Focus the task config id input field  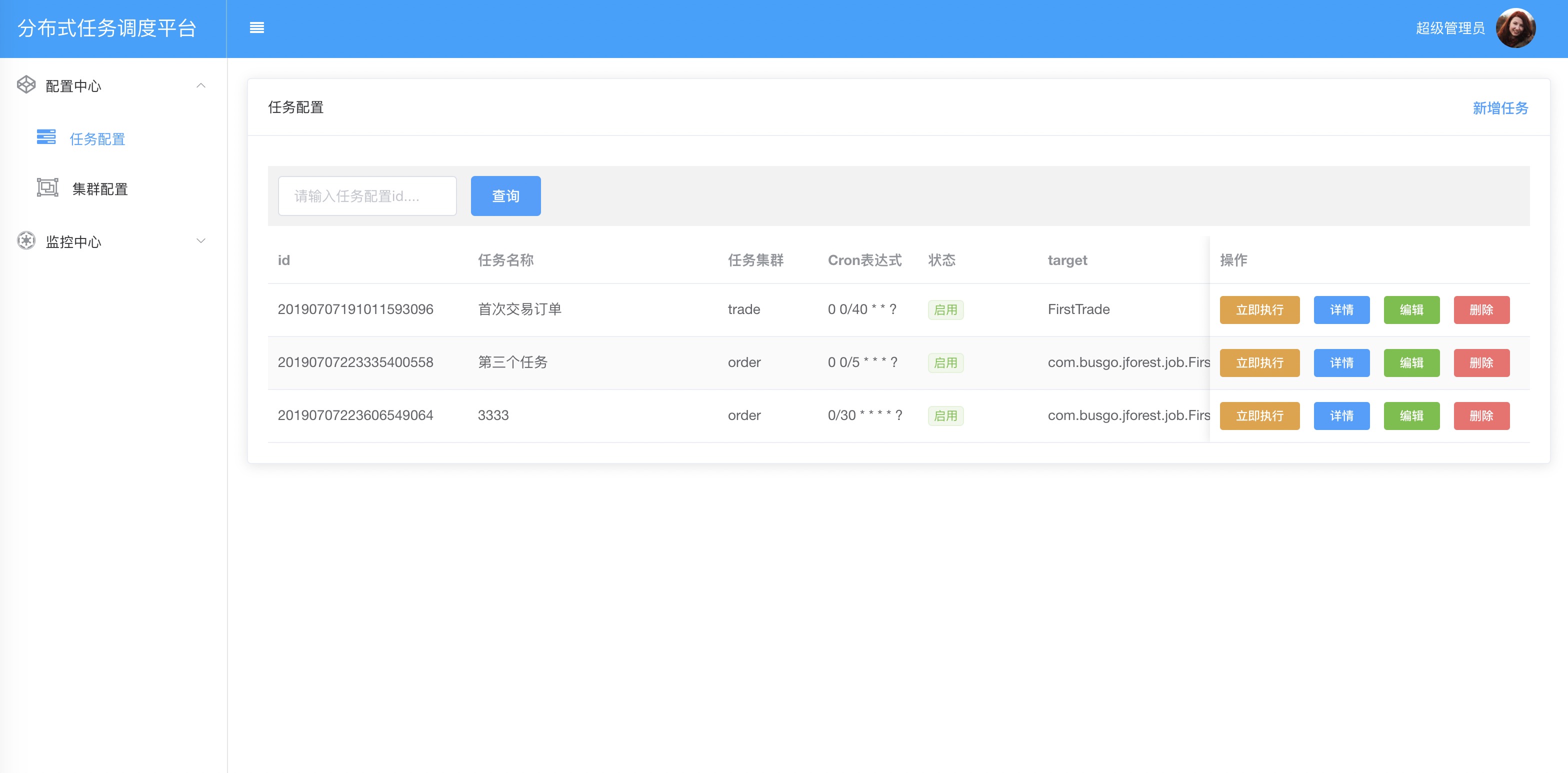[x=367, y=196]
